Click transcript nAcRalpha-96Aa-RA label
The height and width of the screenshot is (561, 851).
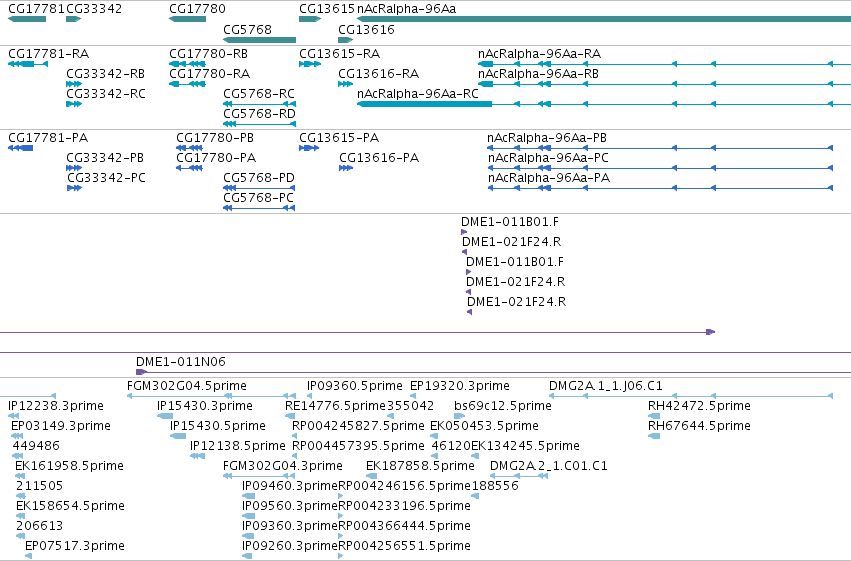[539, 54]
